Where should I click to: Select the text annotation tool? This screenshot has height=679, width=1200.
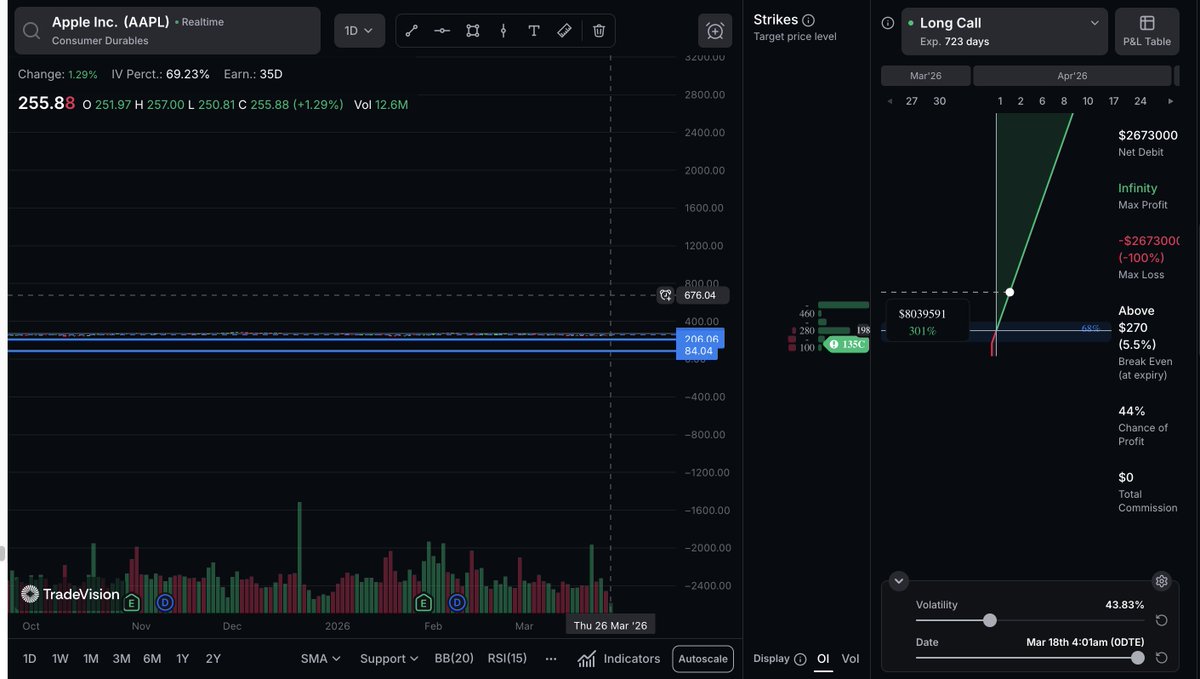[x=534, y=31]
